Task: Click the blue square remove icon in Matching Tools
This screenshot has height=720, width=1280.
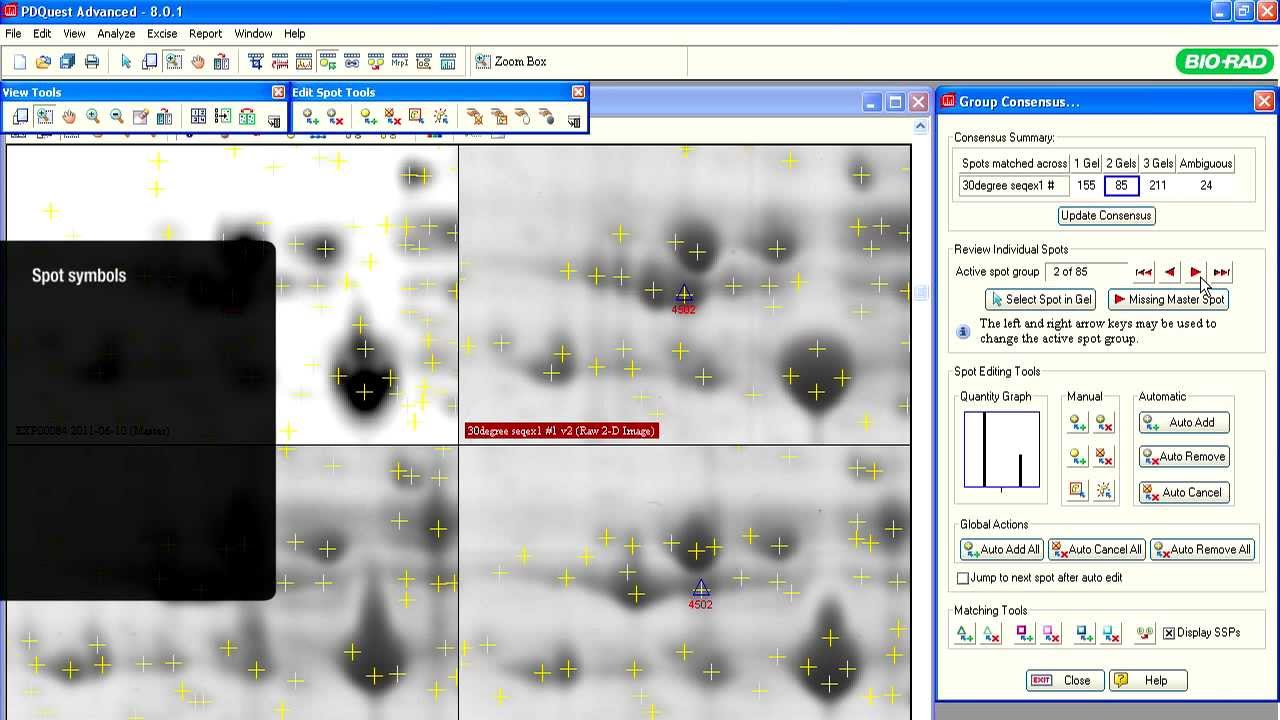Action: [x=1111, y=633]
